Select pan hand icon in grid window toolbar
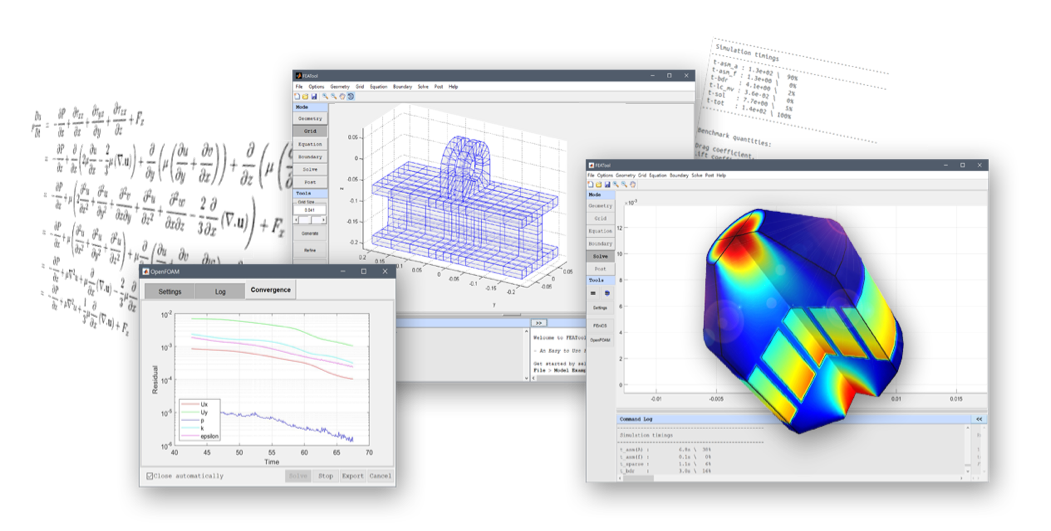The width and height of the screenshot is (1051, 531). [x=342, y=97]
